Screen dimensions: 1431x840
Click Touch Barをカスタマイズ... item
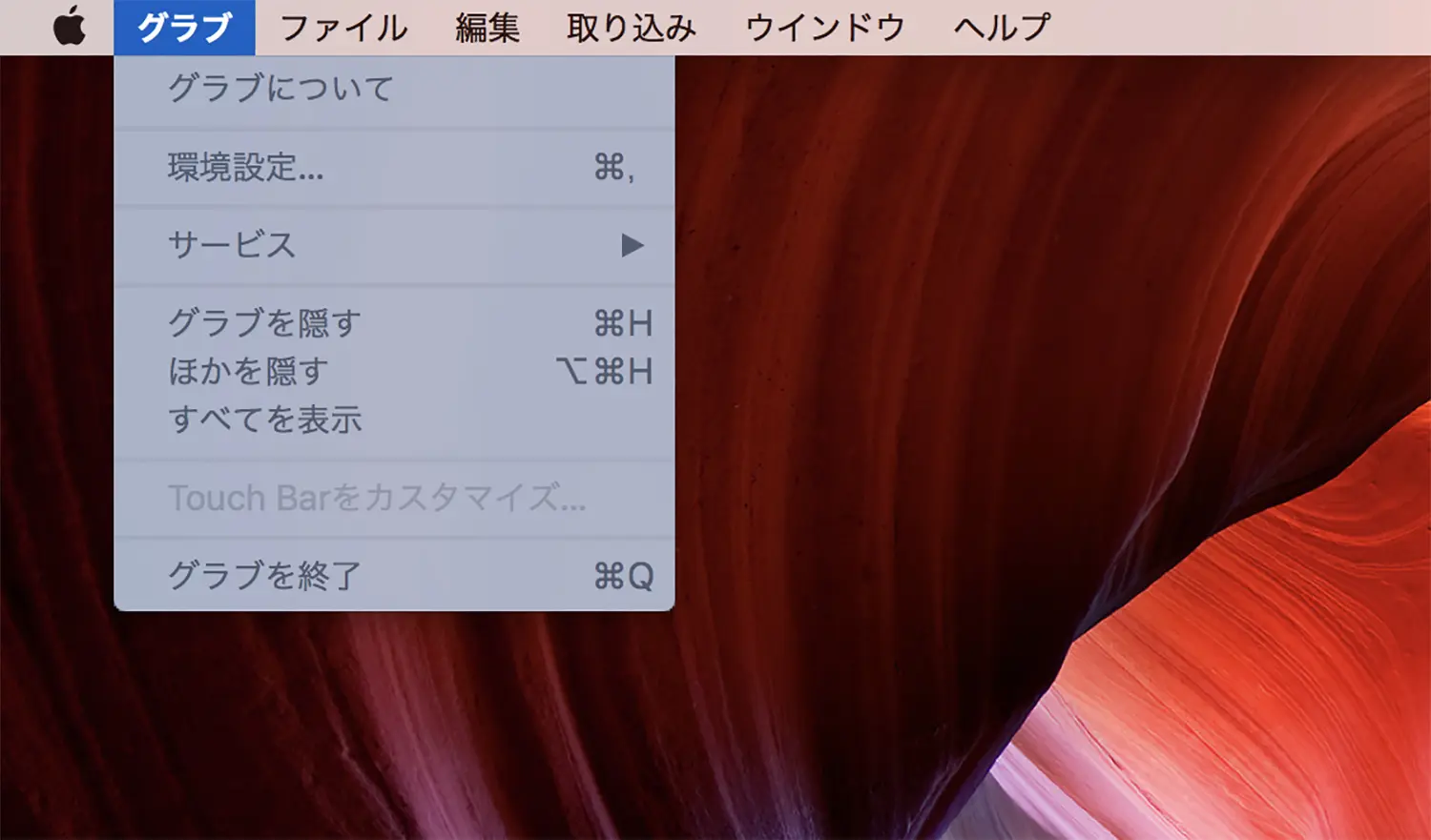pos(377,498)
